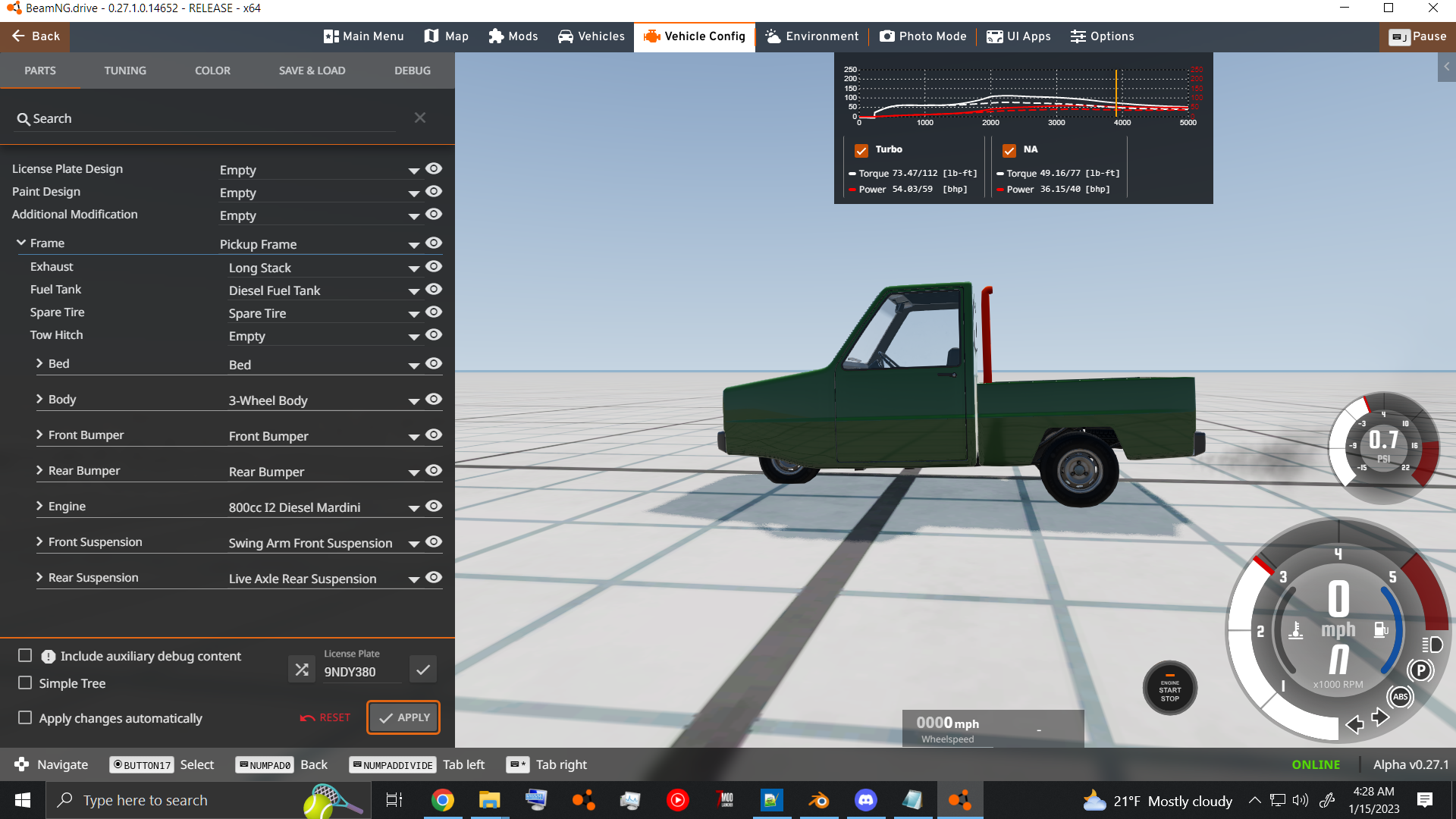Click the Back arrow button
Image resolution: width=1456 pixels, height=819 pixels.
(x=35, y=36)
